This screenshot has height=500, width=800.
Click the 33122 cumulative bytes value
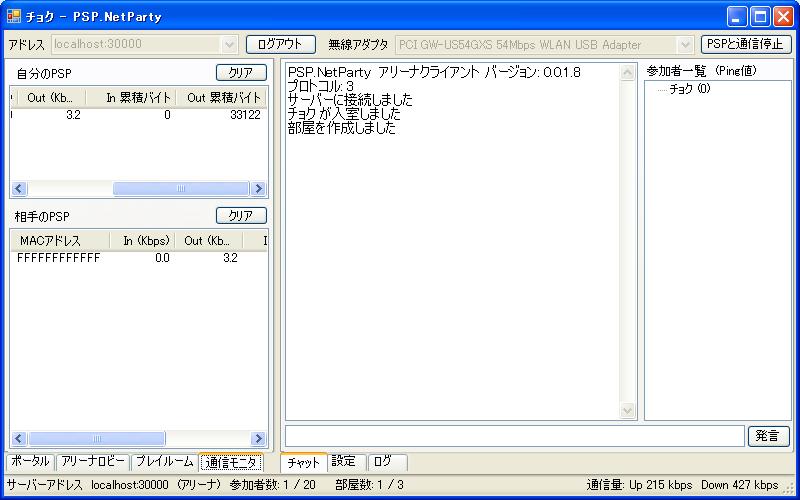point(245,115)
